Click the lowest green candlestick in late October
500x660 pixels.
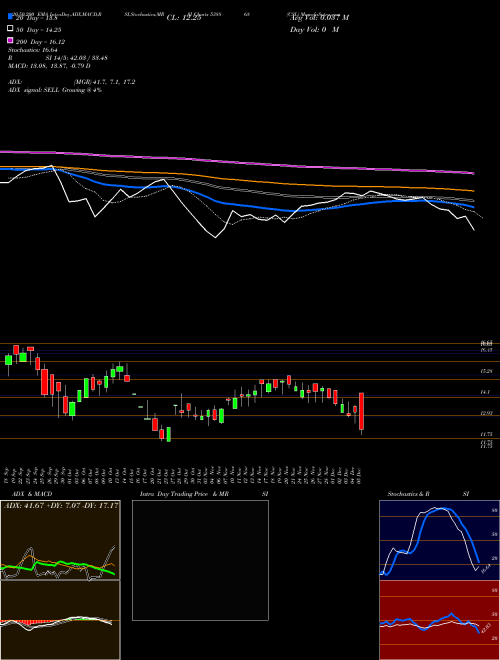pos(169,434)
